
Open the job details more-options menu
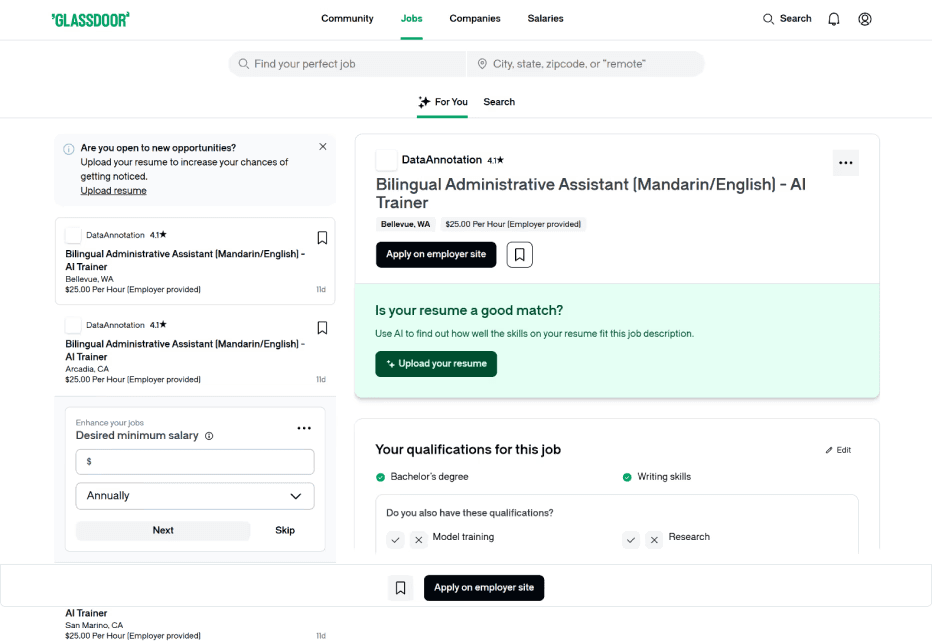point(846,163)
